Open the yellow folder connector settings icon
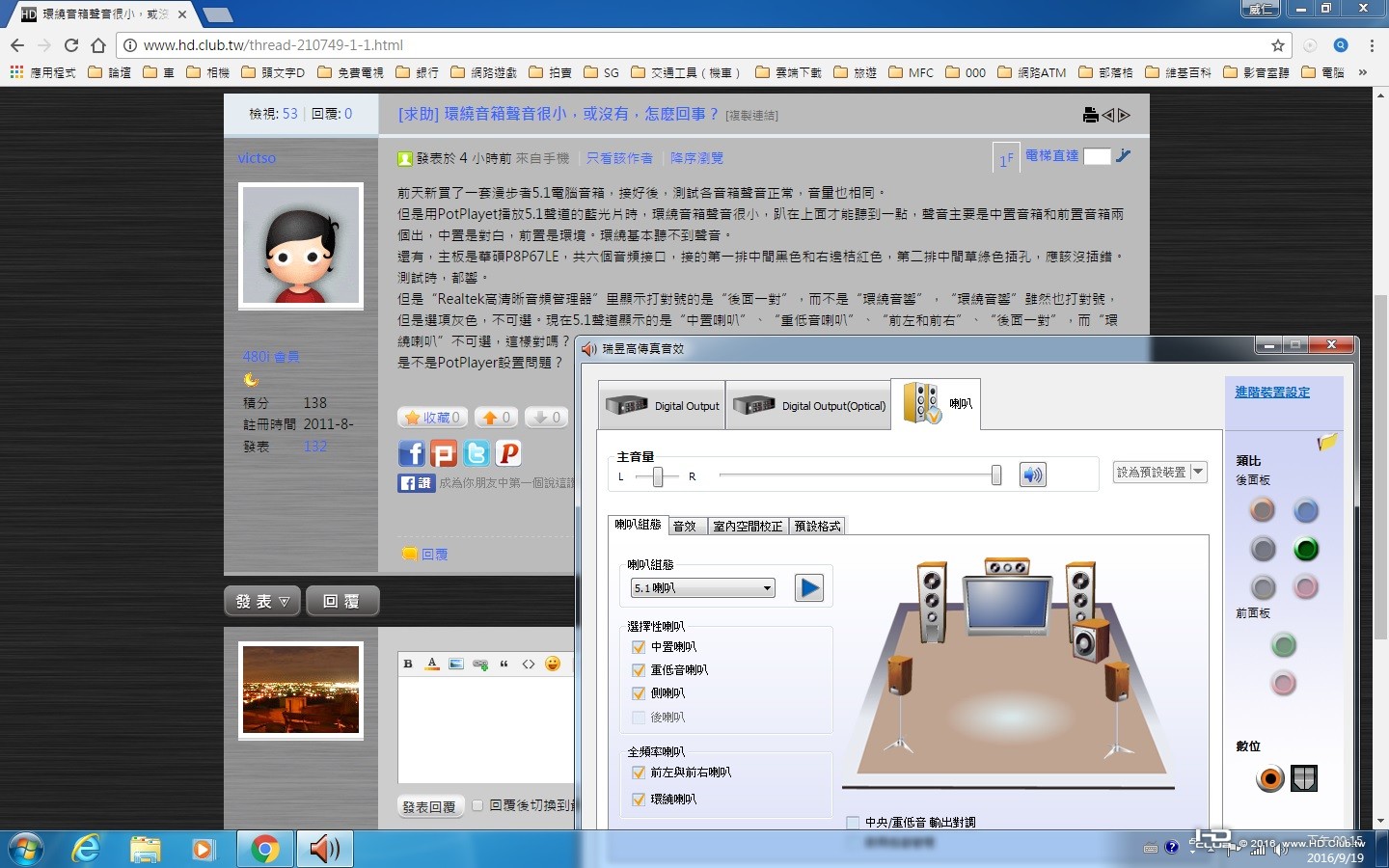1389x868 pixels. (x=1327, y=442)
